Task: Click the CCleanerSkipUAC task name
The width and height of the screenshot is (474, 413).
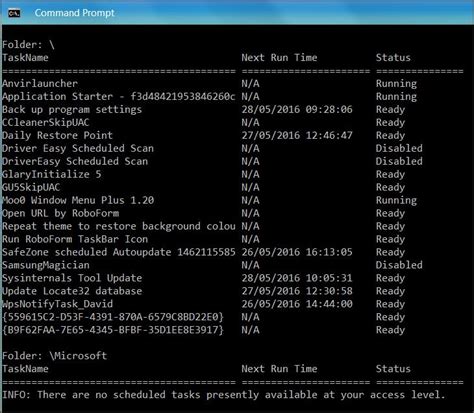Action: tap(46, 122)
